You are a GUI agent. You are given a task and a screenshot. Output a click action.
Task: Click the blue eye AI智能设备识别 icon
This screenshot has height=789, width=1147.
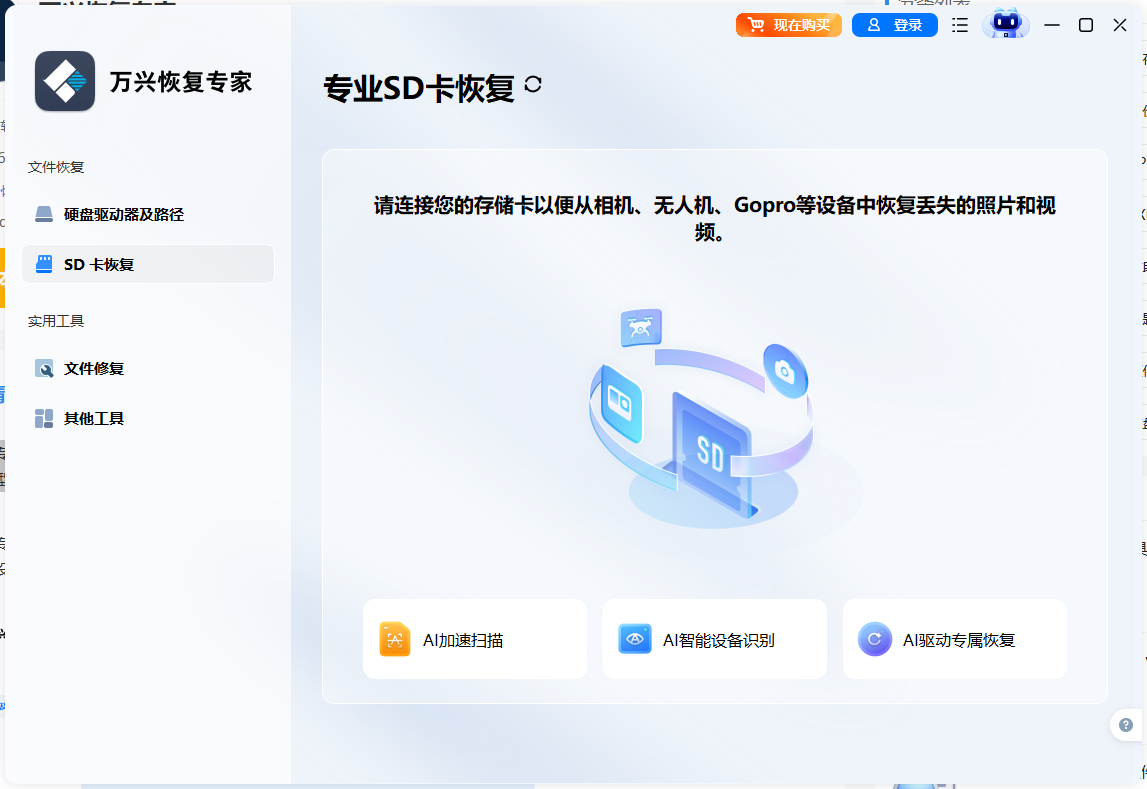635,639
